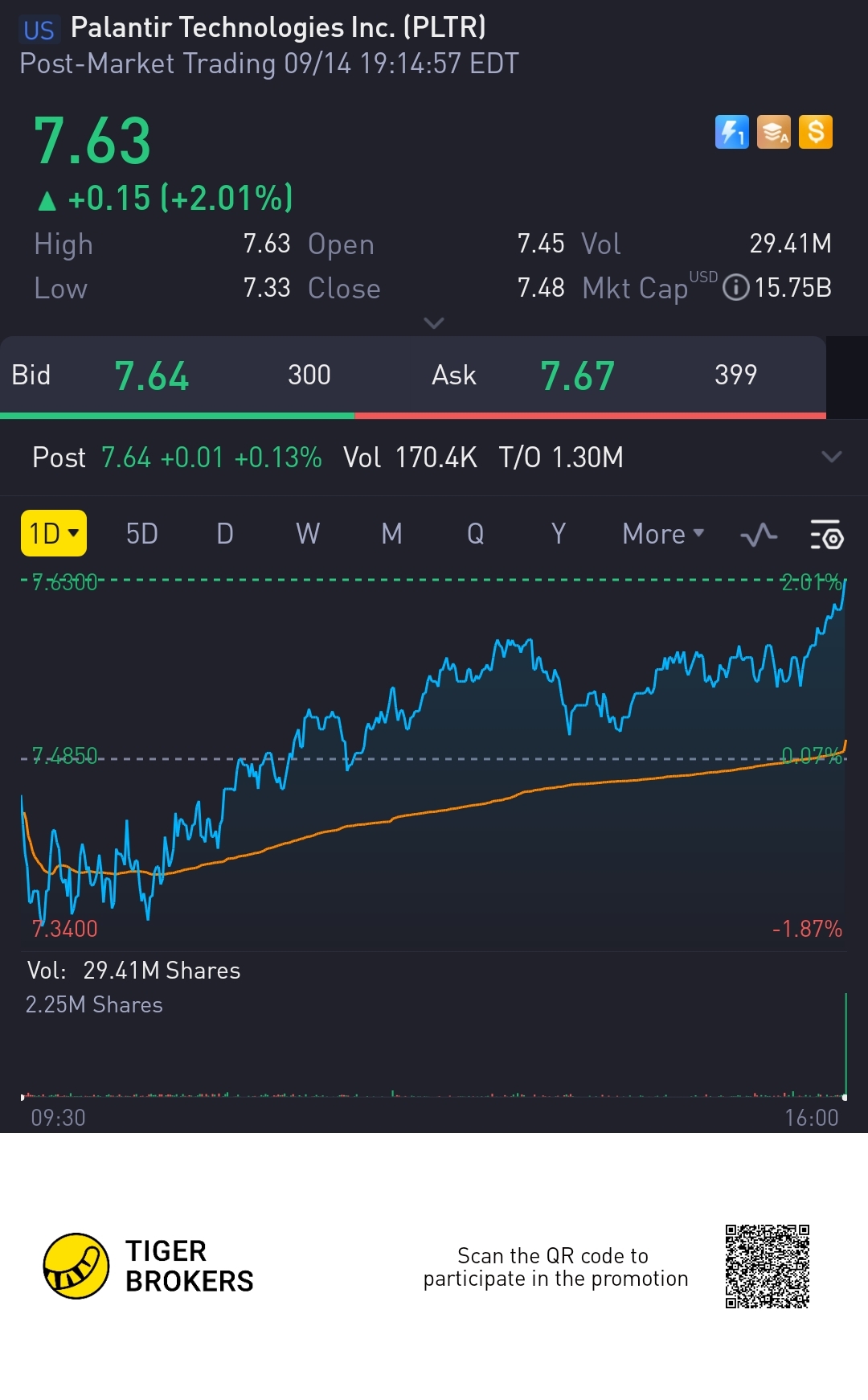The width and height of the screenshot is (868, 1400).
Task: Tap the blue lightning bolt badge
Action: pos(731,132)
